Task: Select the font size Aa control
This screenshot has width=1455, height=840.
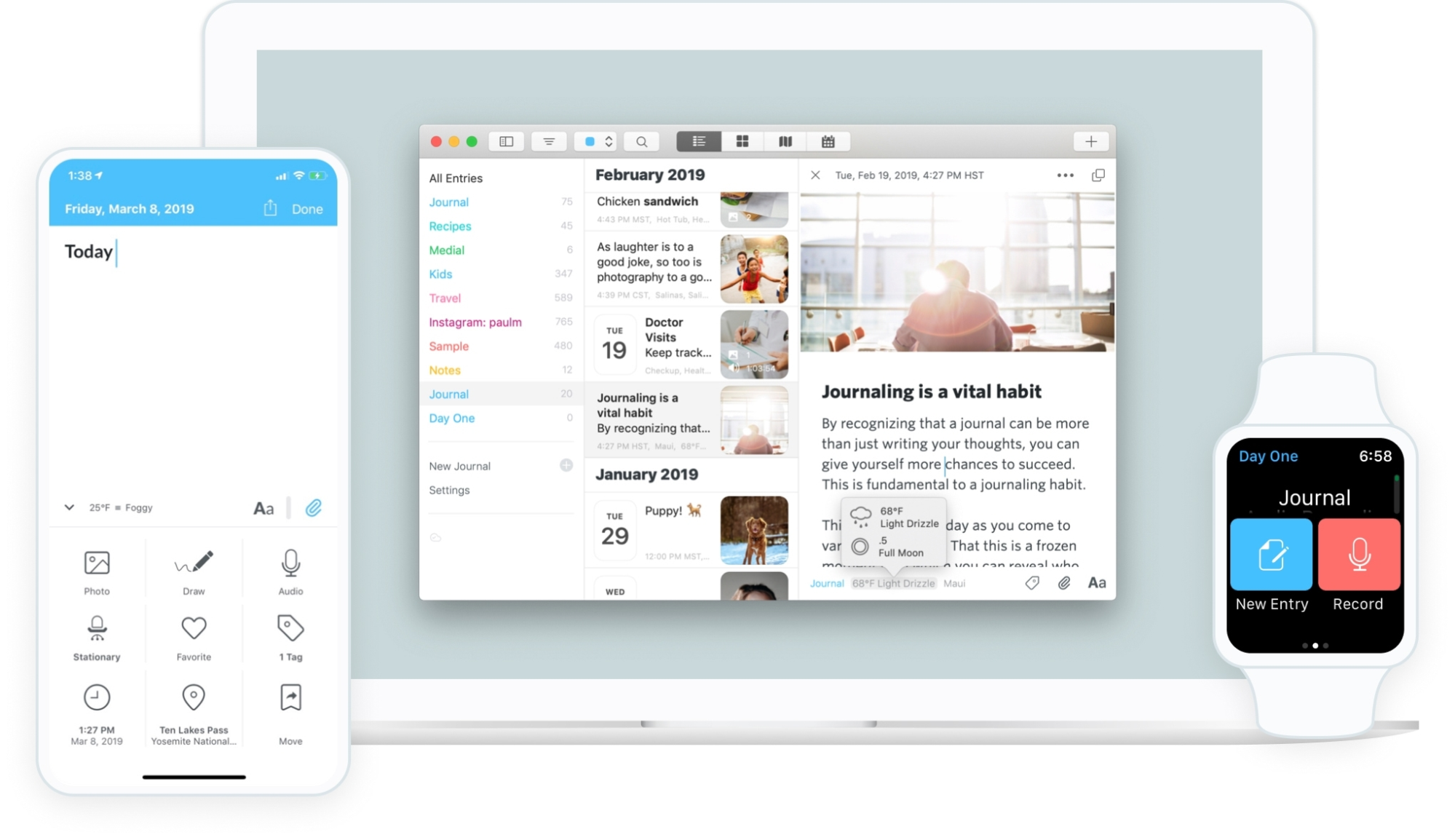Action: (263, 509)
